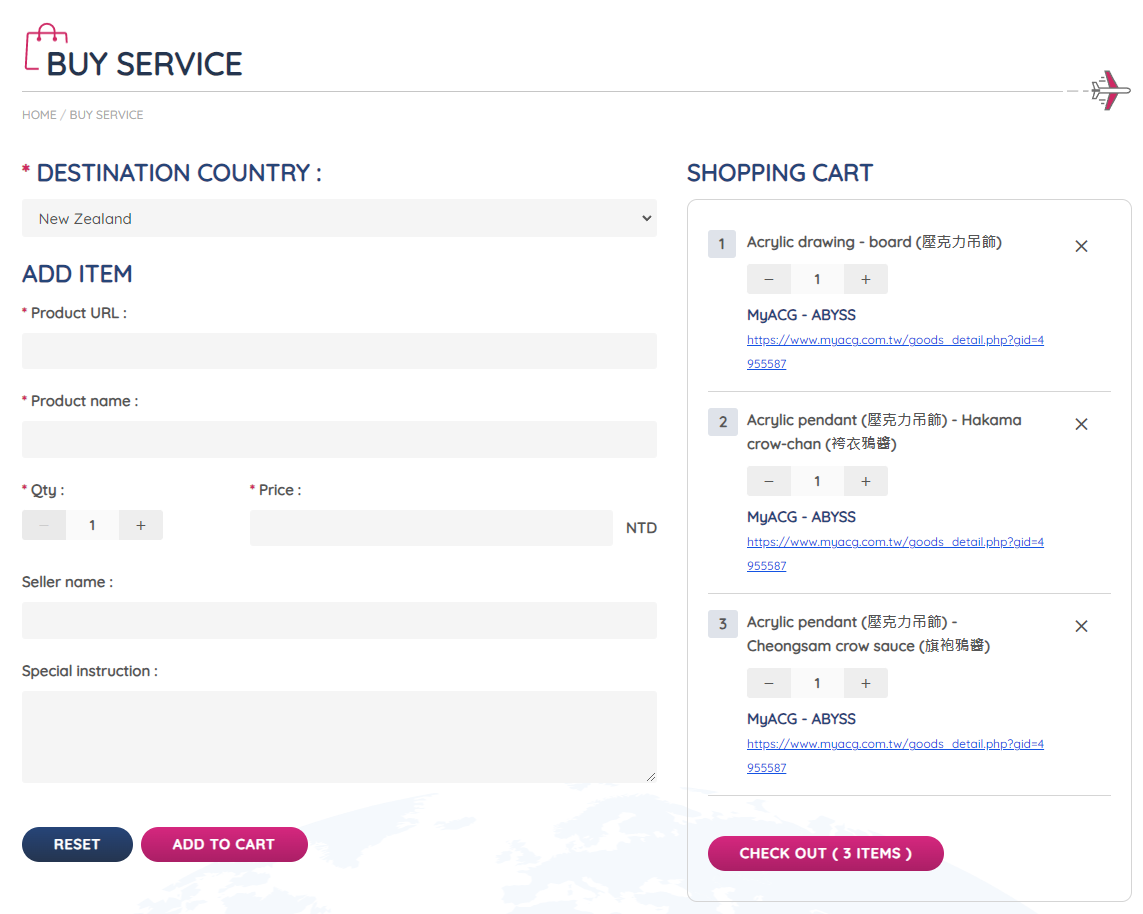Remove Hakama crow-chan pendant from cart
Viewport: 1143px width, 914px height.
[x=1081, y=424]
